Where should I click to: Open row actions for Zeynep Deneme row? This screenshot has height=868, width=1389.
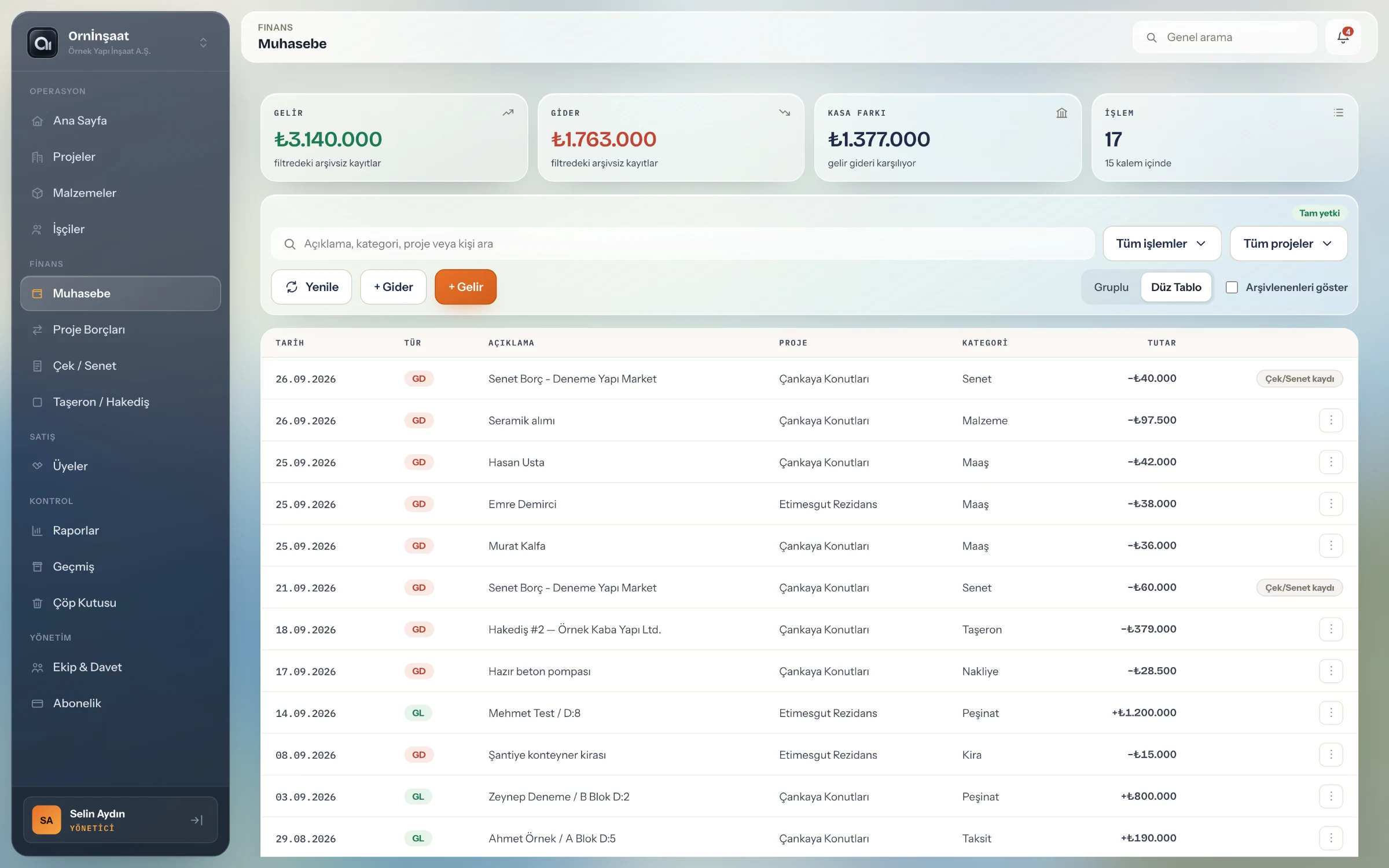pos(1331,796)
